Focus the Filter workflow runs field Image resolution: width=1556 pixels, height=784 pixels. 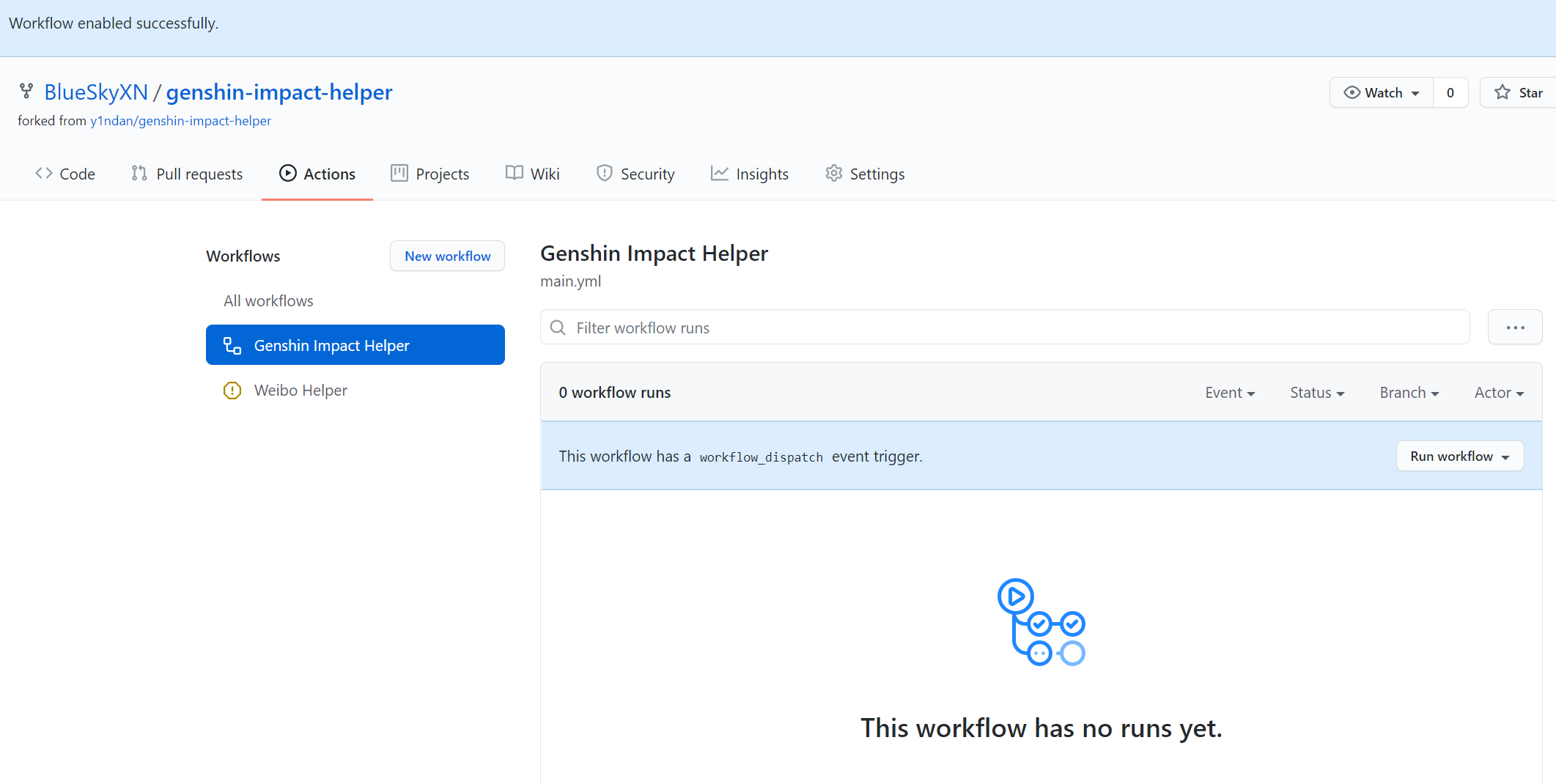click(x=1005, y=328)
